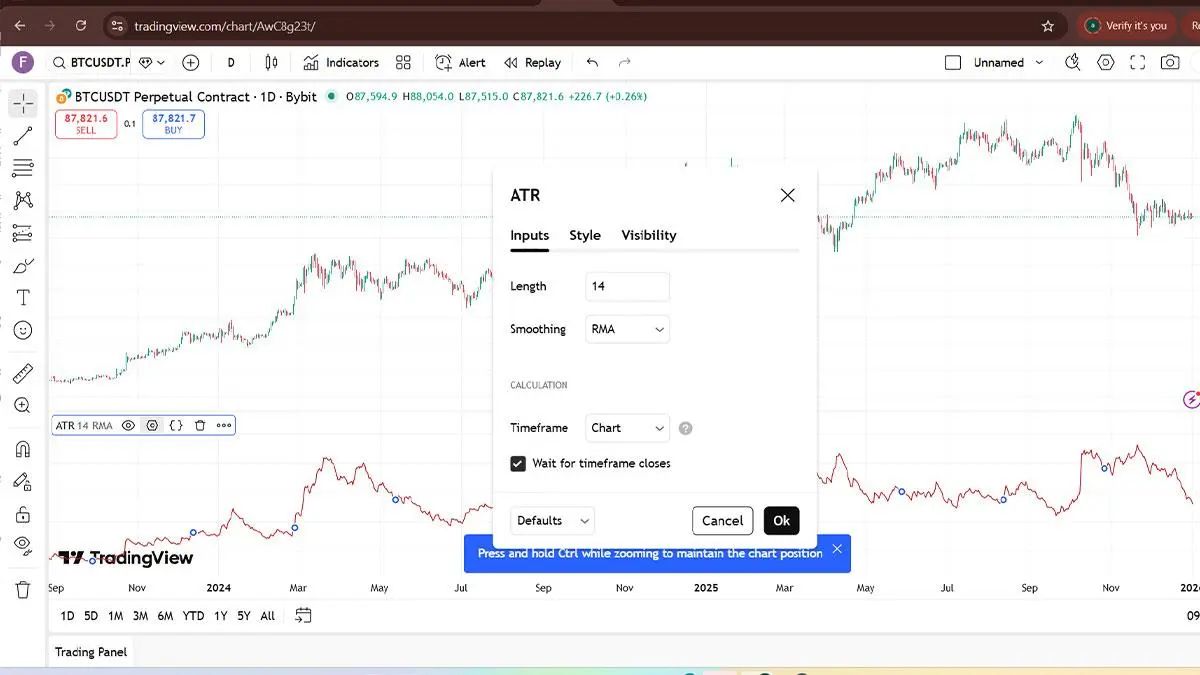Switch to the Style tab

pos(585,235)
